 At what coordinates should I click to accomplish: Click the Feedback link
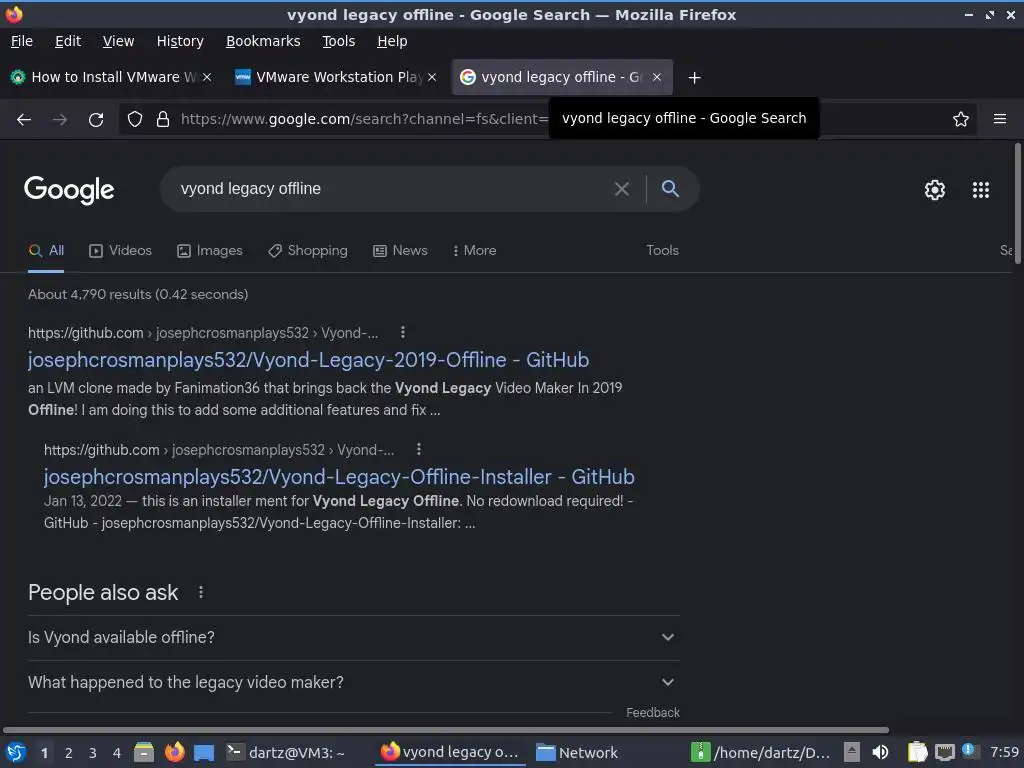pos(652,712)
